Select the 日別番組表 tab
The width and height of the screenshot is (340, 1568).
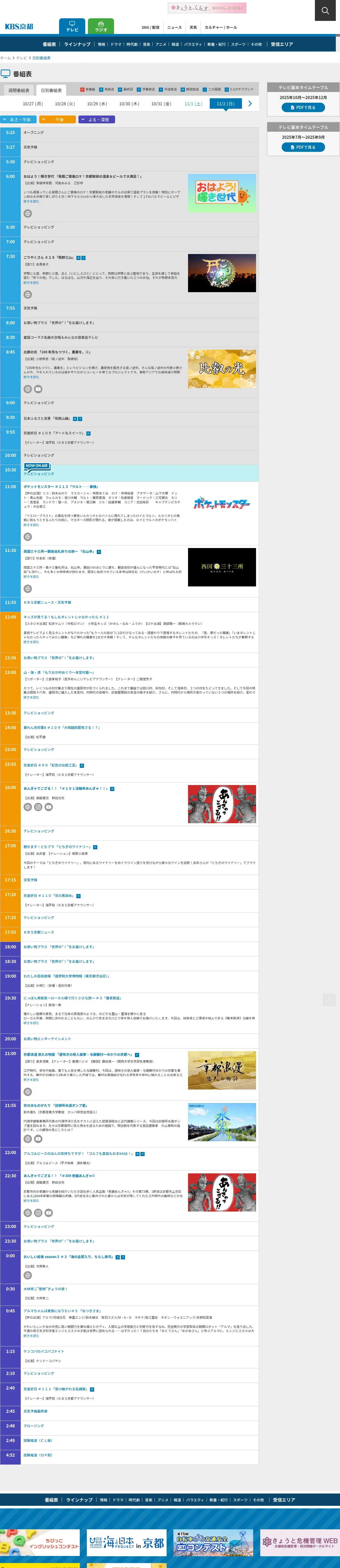coord(51,90)
